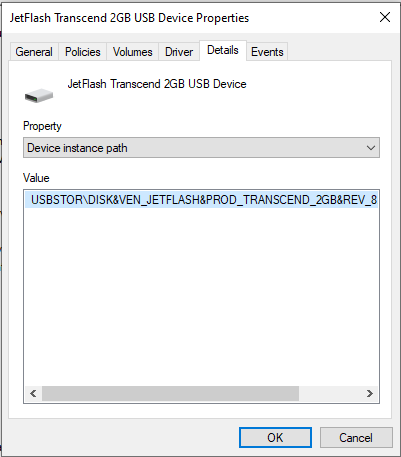Click the JetFlash Transcend 2GB USB Device label
401x457 pixels.
[x=157, y=84]
